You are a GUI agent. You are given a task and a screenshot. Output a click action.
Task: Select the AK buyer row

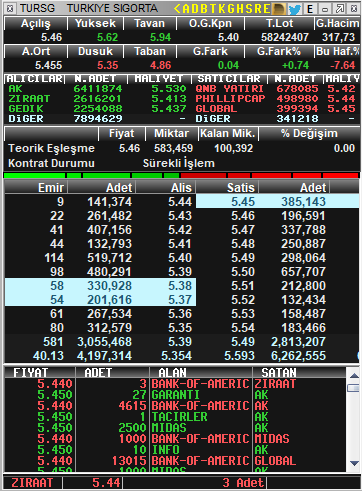97,89
